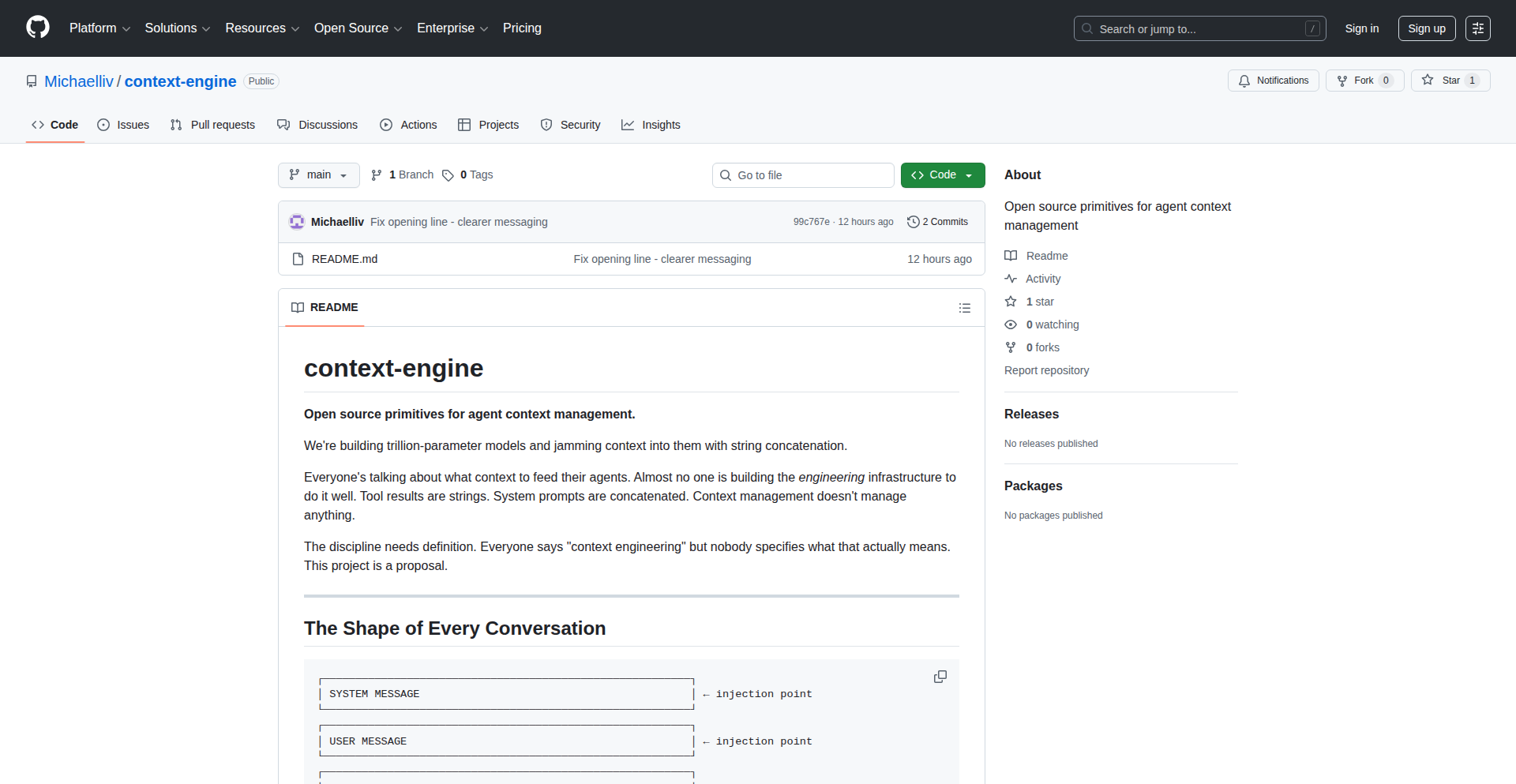The image size is (1516, 784).
Task: Open the Michaelliv owner profile link
Action: [79, 81]
